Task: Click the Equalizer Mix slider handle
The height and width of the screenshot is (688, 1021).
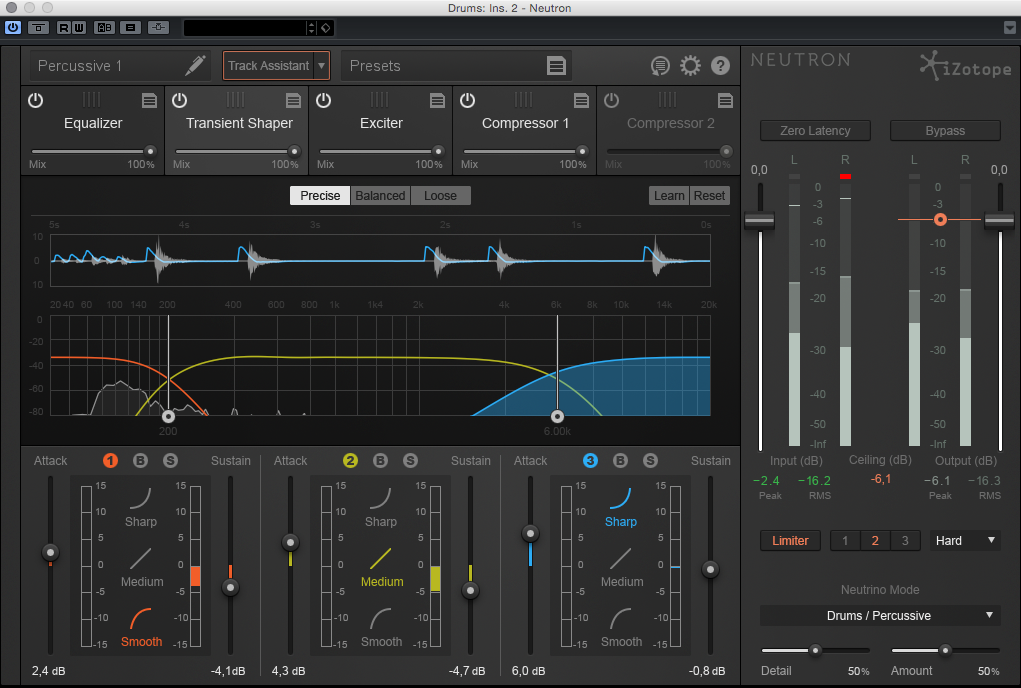Action: point(150,151)
